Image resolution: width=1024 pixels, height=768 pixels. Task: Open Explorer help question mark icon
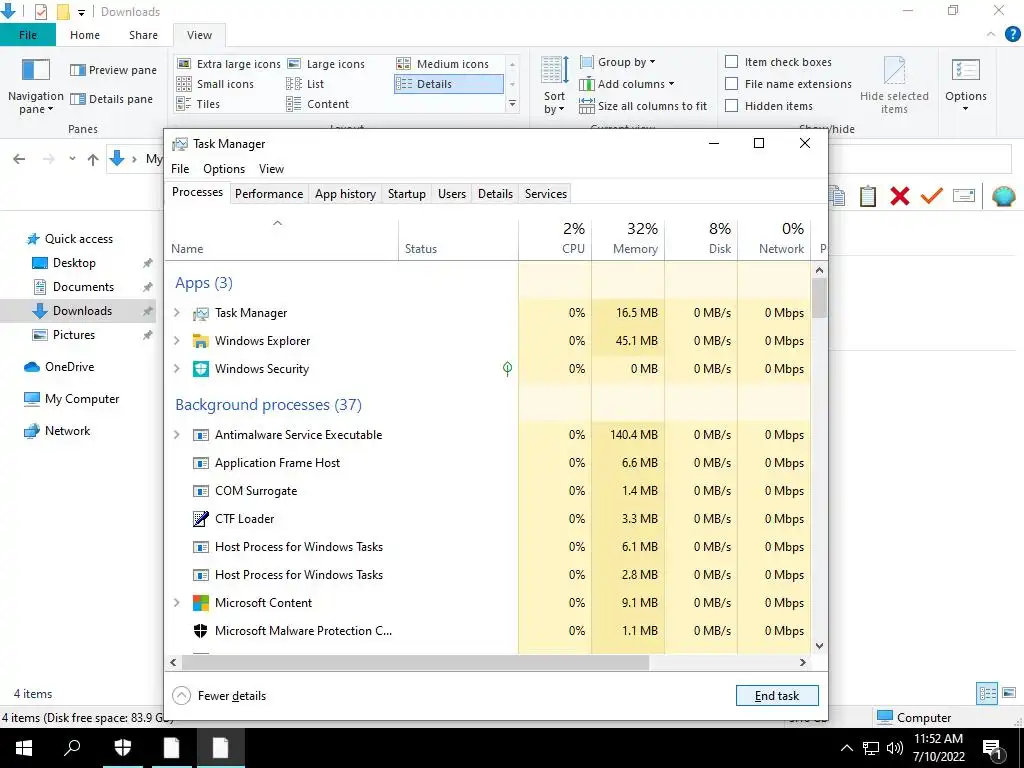tap(1012, 35)
